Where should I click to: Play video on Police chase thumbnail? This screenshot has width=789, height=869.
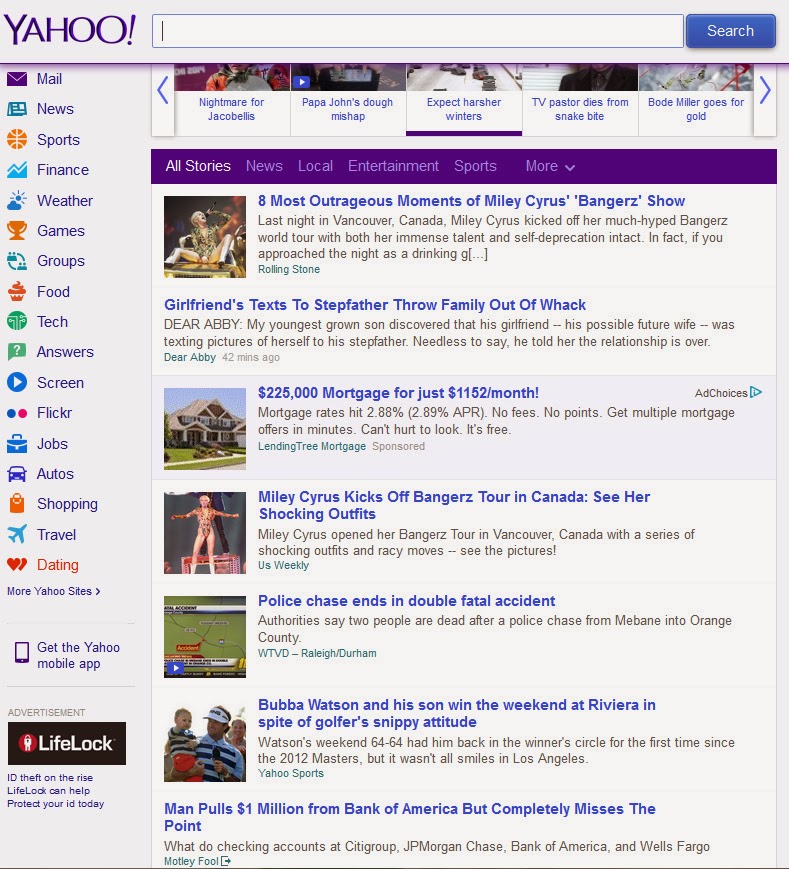pos(175,668)
